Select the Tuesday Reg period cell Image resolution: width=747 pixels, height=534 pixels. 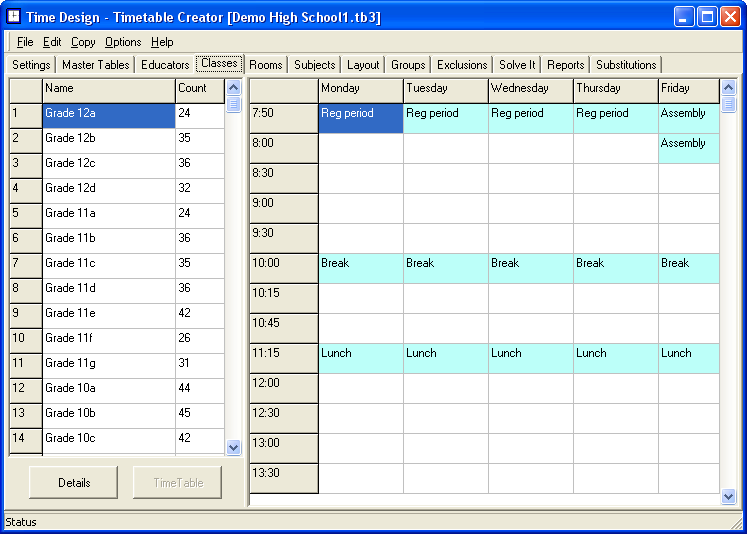point(445,118)
